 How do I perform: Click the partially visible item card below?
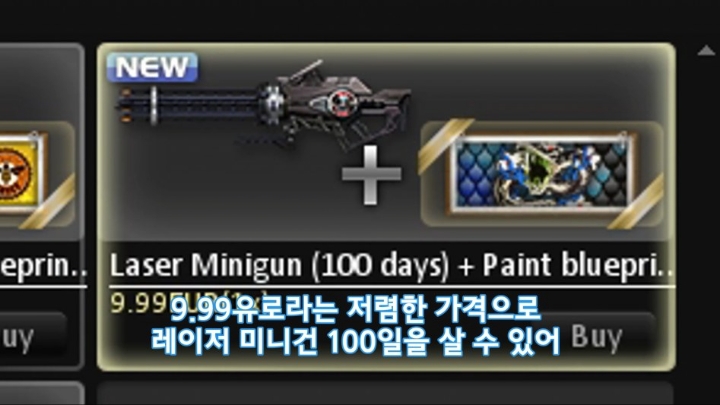(385, 393)
